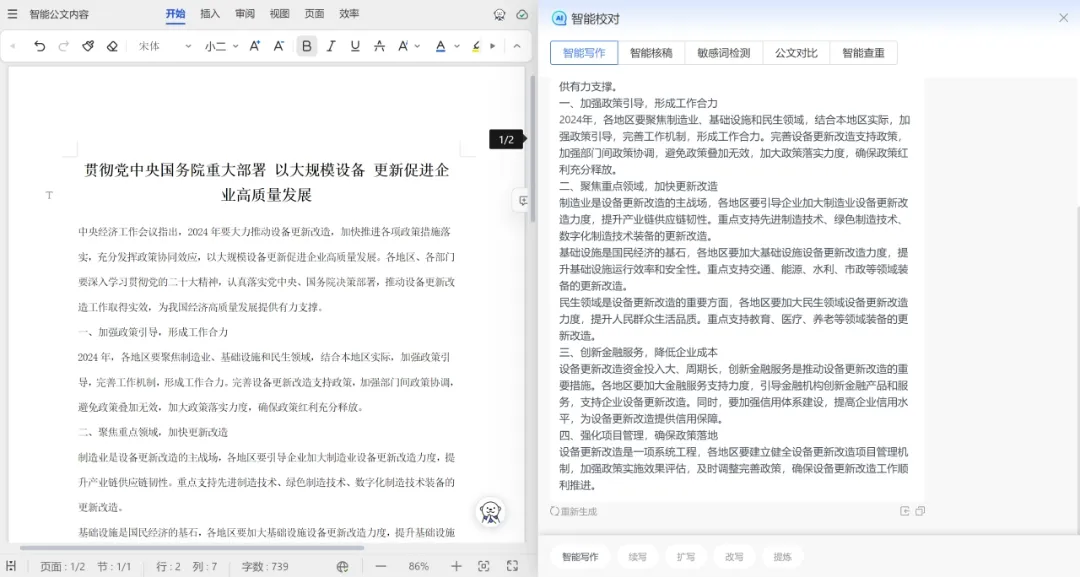Viewport: 1080px width, 577px height.
Task: Click the fullscreen icon in status bar
Action: (512, 566)
